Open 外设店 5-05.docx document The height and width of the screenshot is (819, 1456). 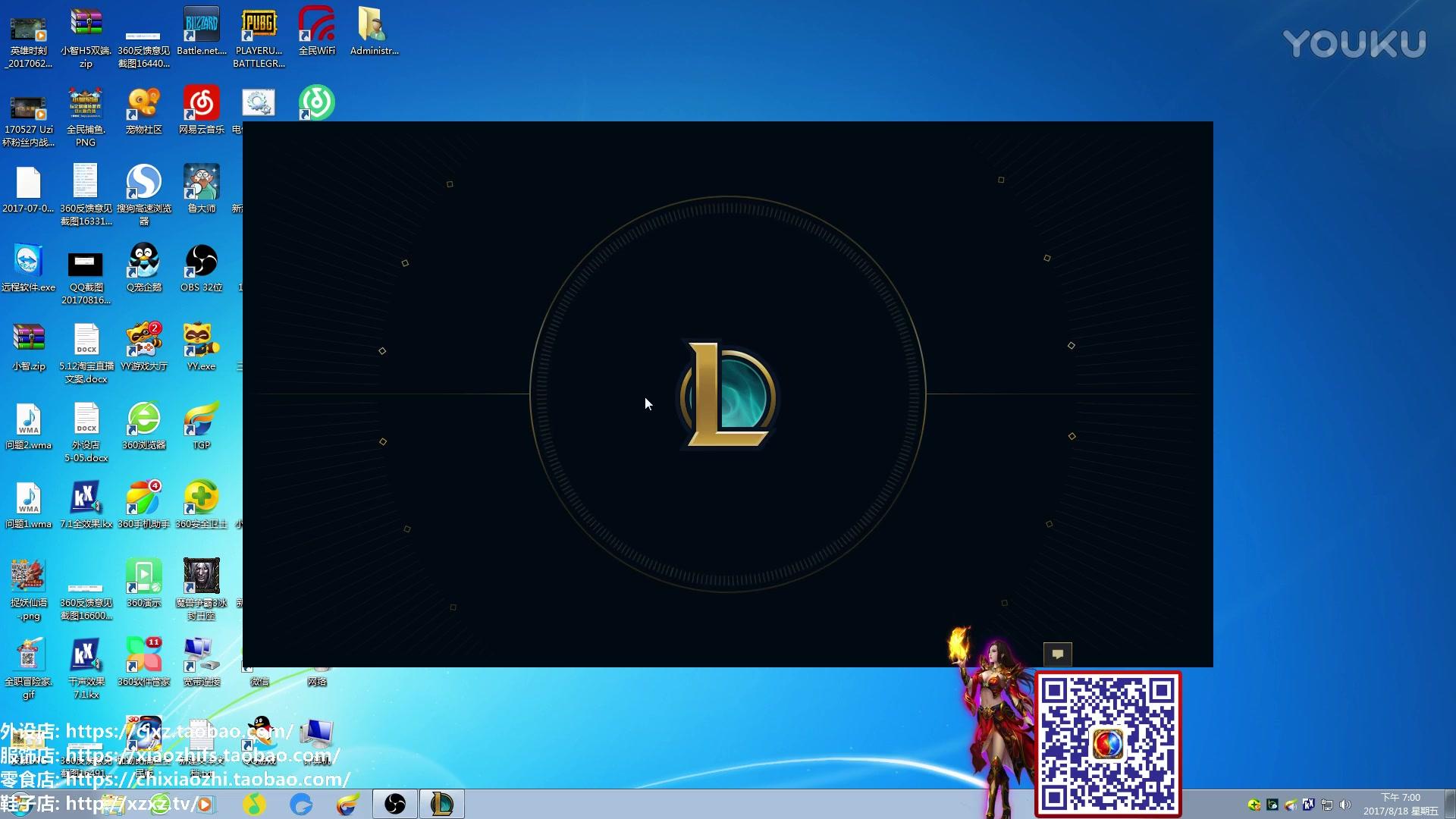86,431
